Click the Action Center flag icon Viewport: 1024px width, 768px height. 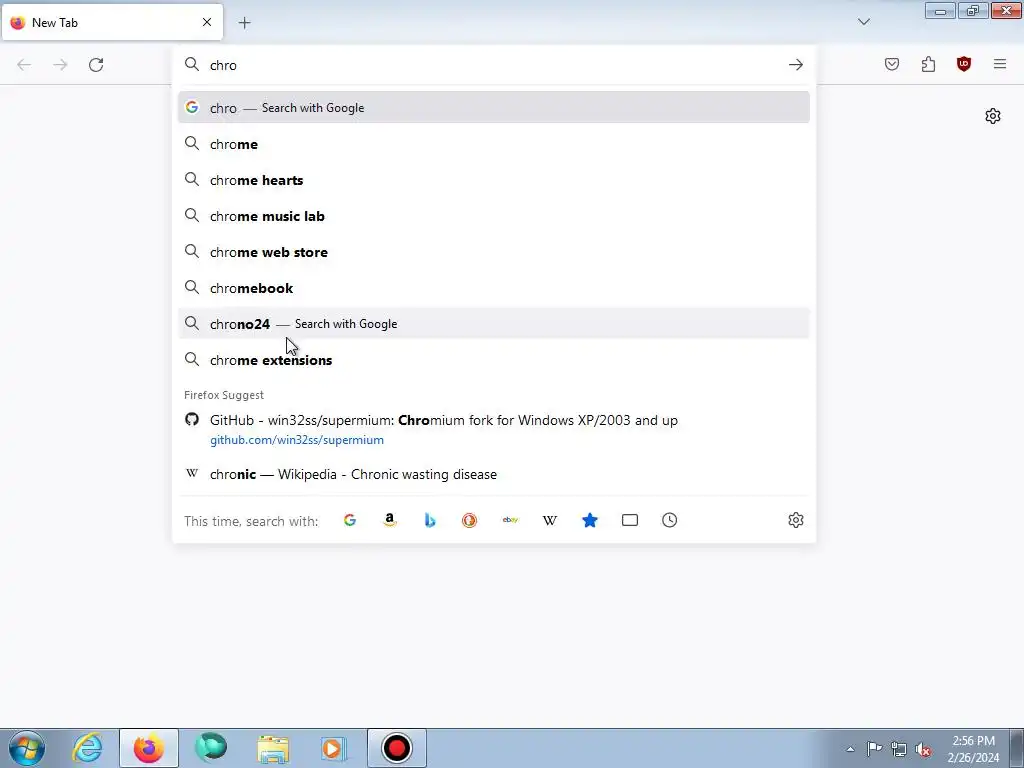tap(874, 749)
